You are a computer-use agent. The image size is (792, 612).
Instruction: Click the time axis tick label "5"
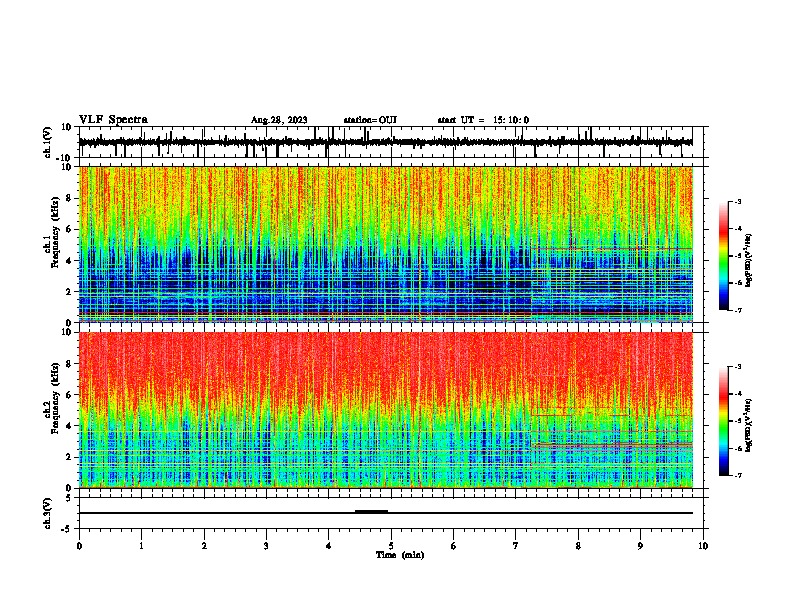pos(391,546)
